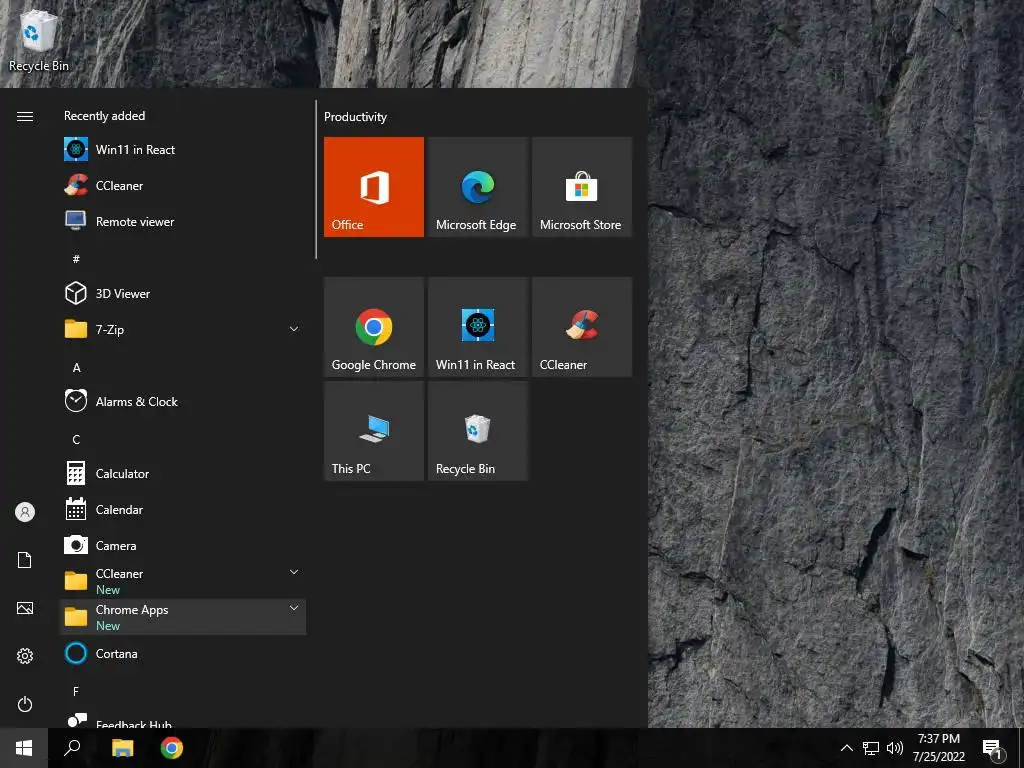Open Pictures from Start sidebar
Screen dimensions: 1024x768
(25, 608)
